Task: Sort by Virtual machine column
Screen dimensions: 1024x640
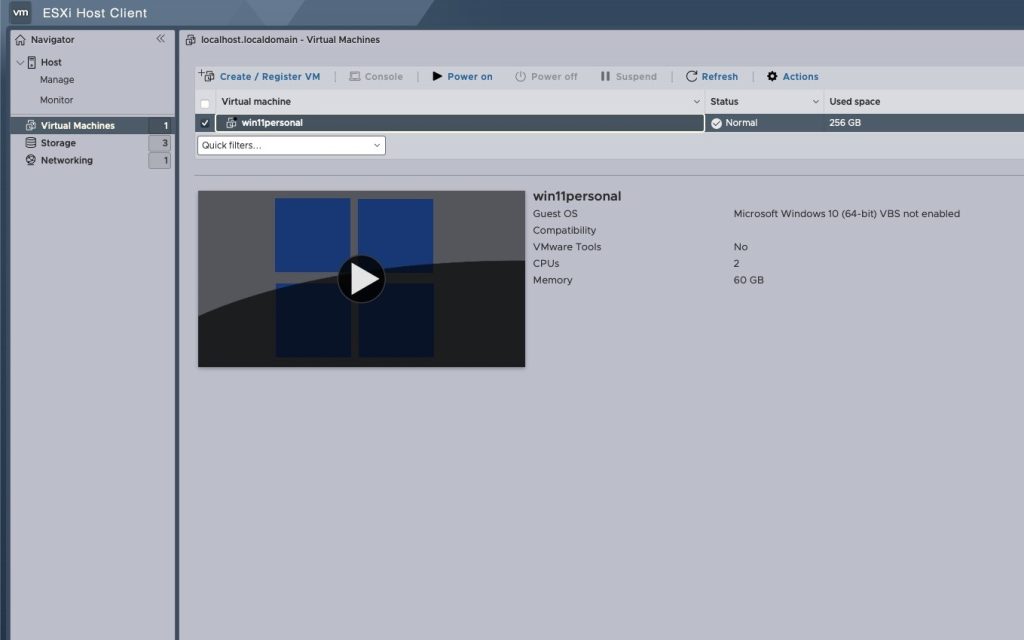Action: point(256,101)
